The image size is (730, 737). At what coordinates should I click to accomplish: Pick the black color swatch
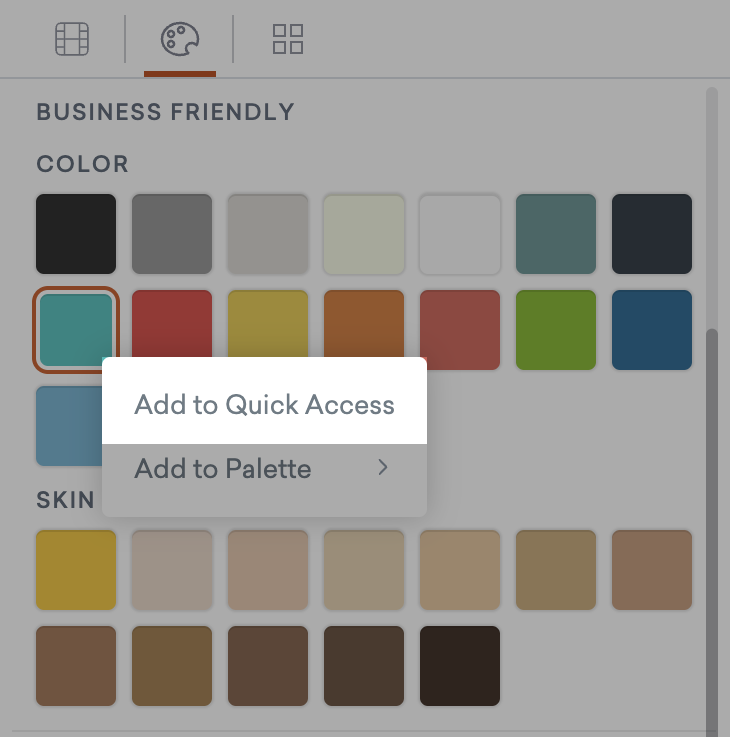(76, 234)
